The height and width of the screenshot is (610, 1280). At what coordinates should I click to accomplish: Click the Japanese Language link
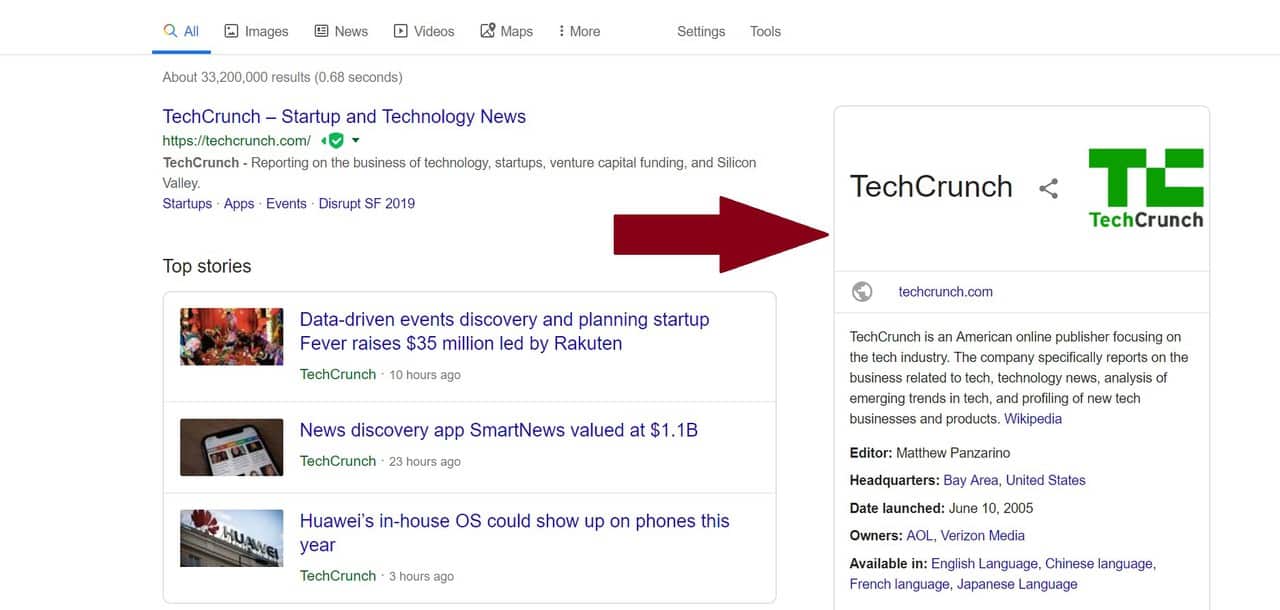click(1017, 584)
